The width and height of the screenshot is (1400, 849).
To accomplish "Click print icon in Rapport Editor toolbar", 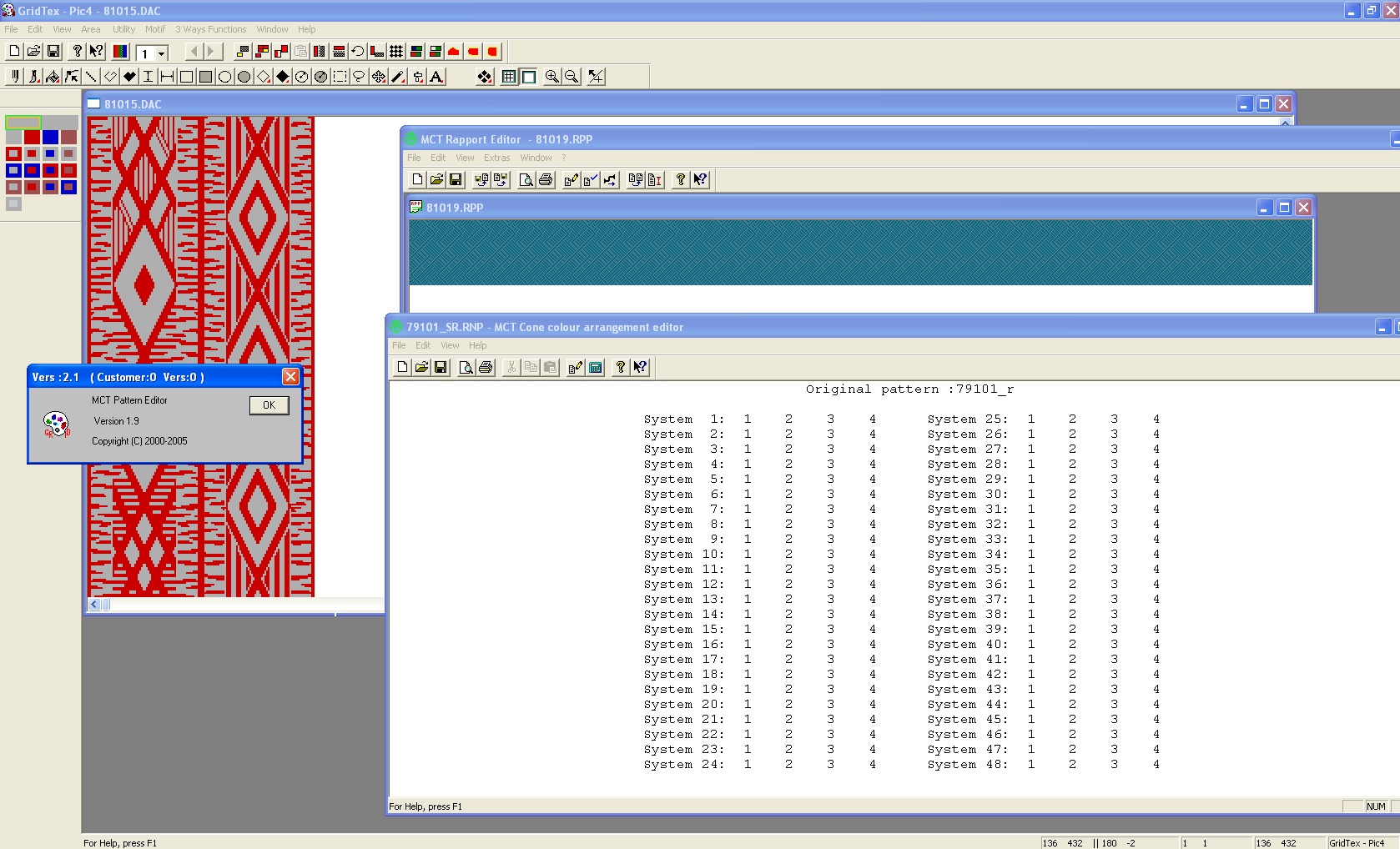I will pos(546,179).
